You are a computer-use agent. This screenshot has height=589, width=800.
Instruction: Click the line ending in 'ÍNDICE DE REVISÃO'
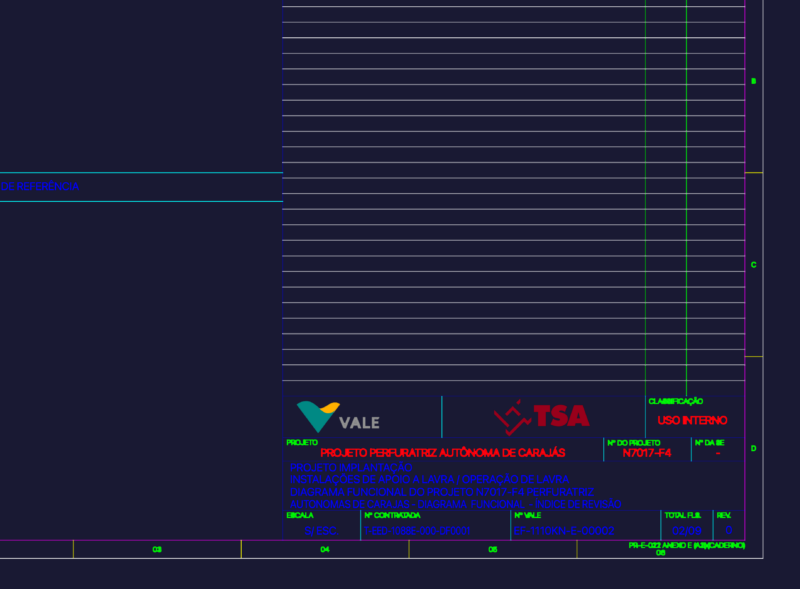click(x=456, y=504)
